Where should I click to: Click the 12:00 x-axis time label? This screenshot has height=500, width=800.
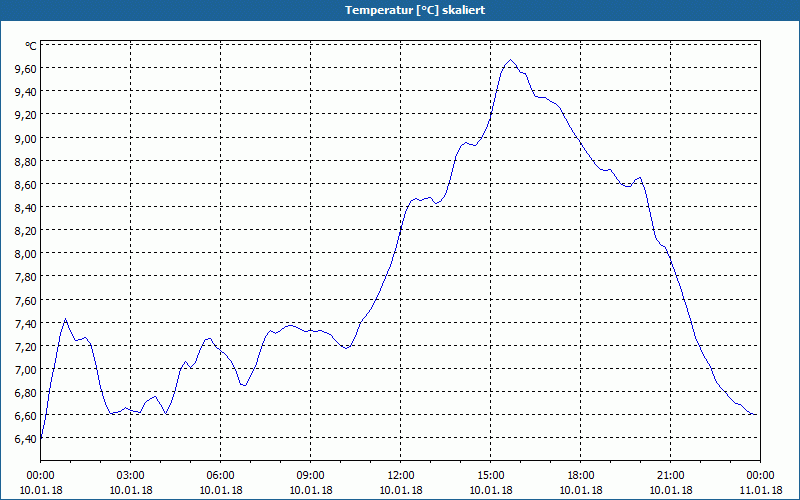pos(401,476)
